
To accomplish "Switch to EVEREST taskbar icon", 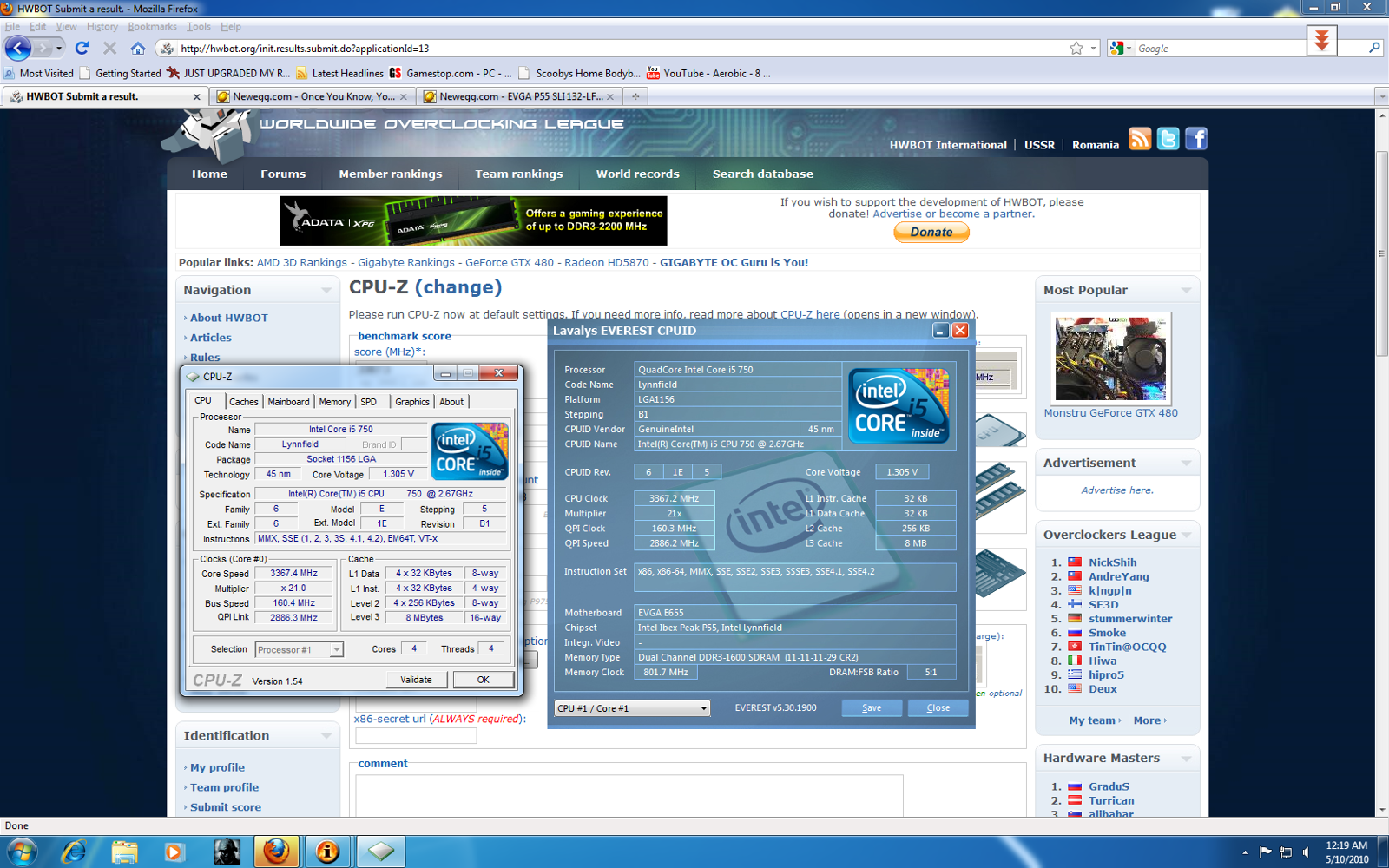I will [328, 852].
